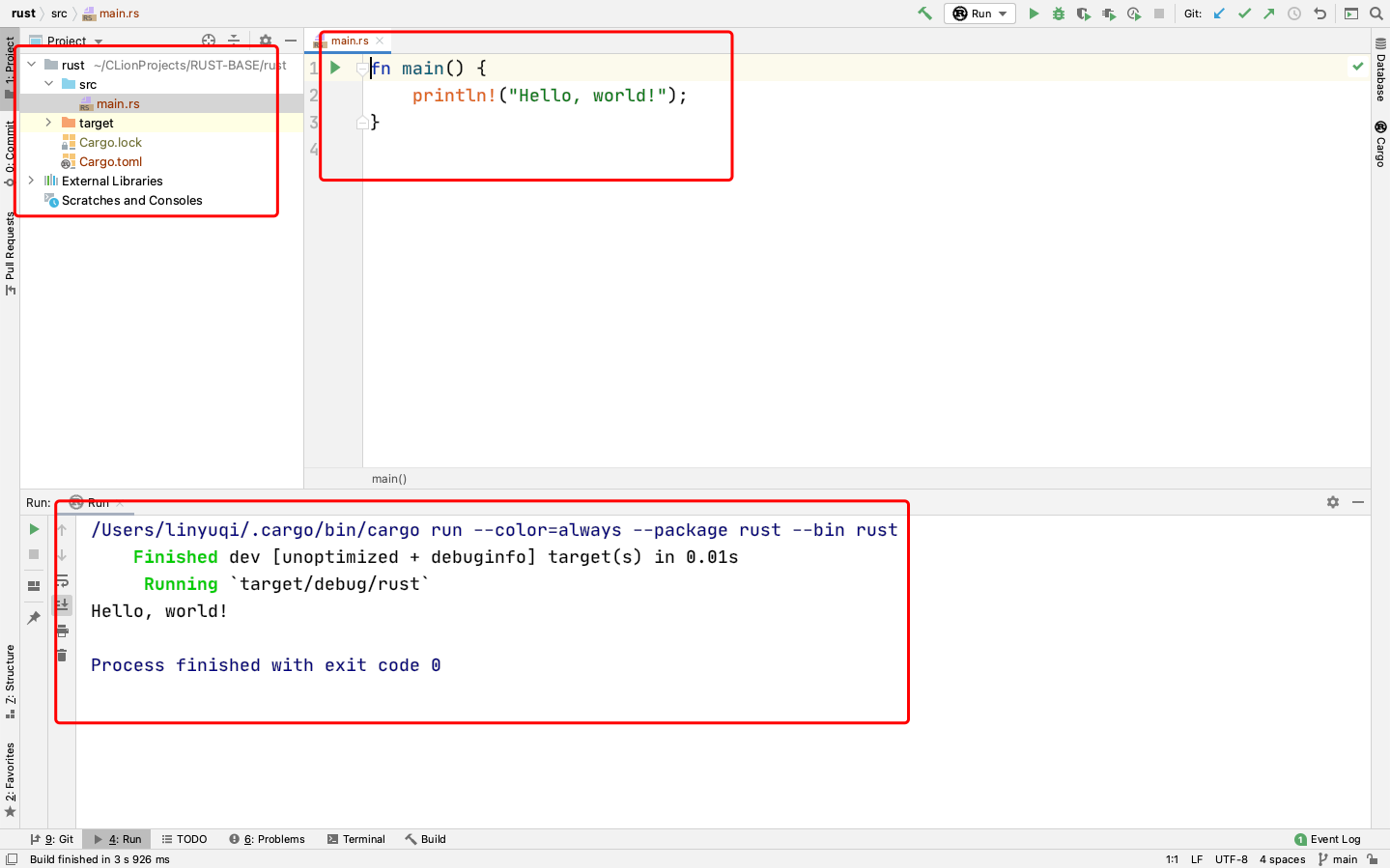
Task: Click Git Show History clock icon
Action: pos(1294,14)
